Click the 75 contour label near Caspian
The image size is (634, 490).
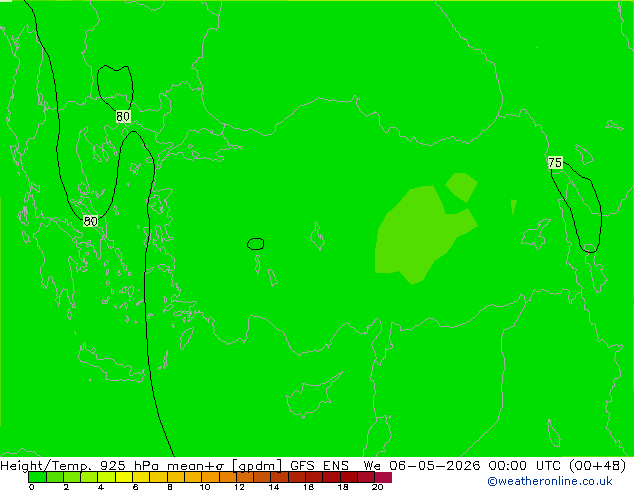point(555,163)
